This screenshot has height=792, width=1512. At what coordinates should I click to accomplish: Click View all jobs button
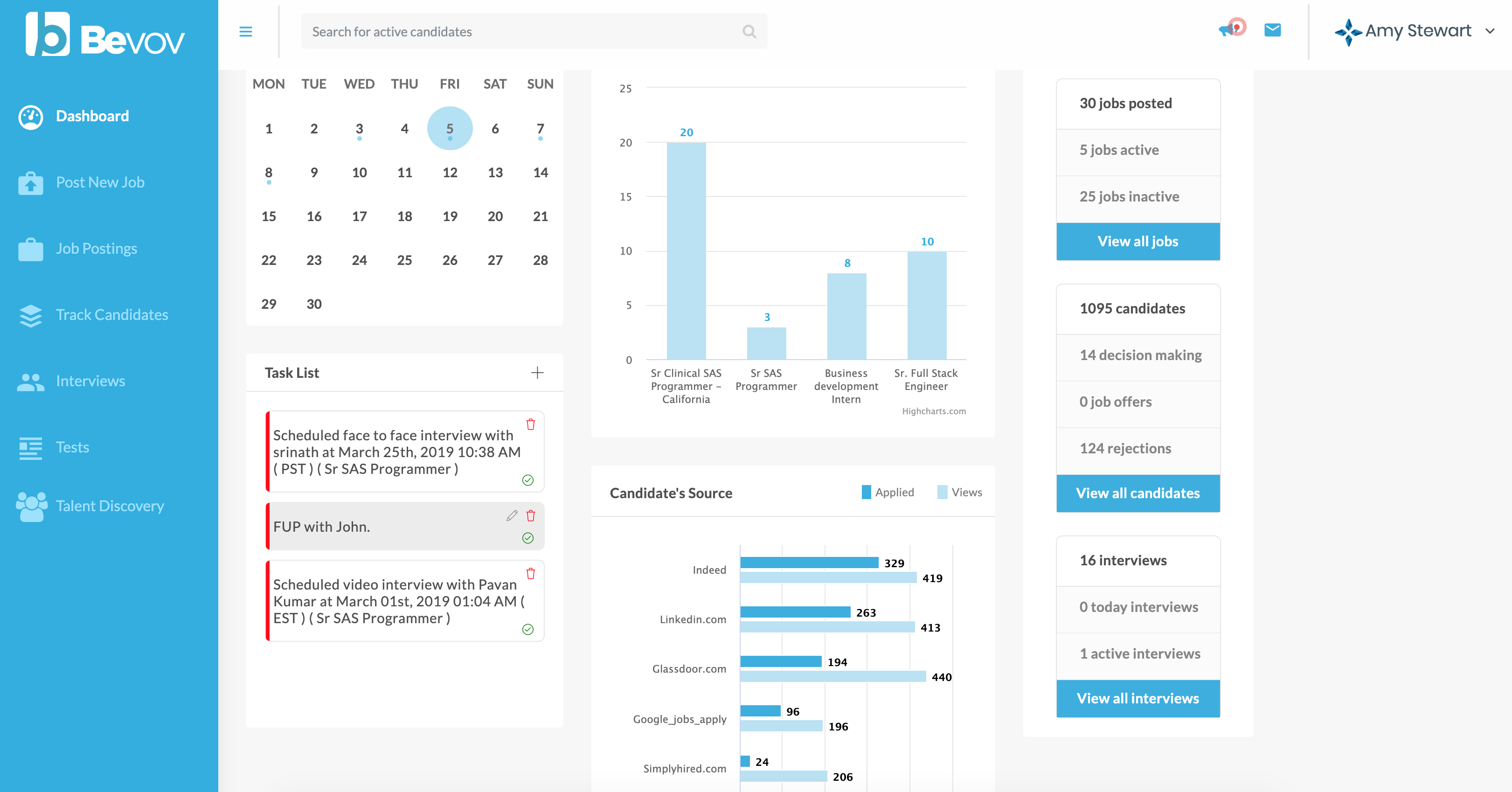(x=1137, y=241)
